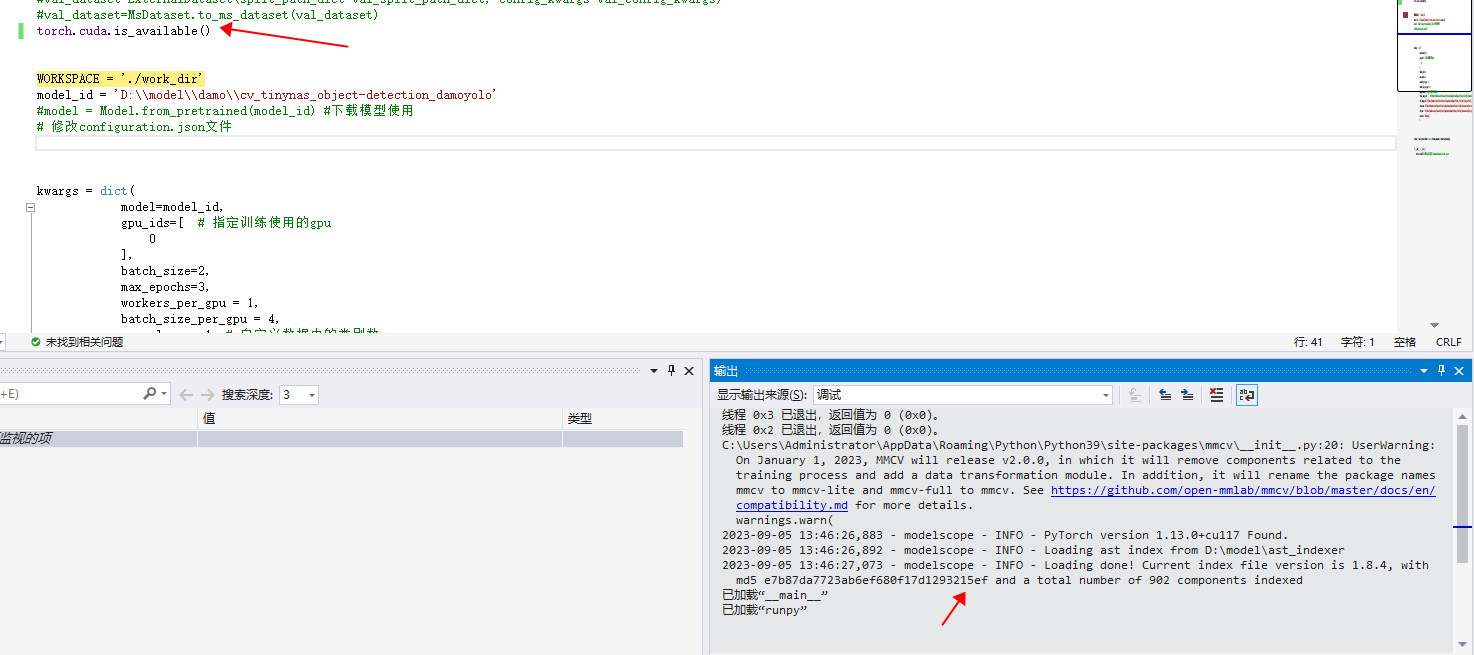Screen dimensions: 1474x655
Task: Click the torch.cuda.is_available() code line
Action: (124, 31)
